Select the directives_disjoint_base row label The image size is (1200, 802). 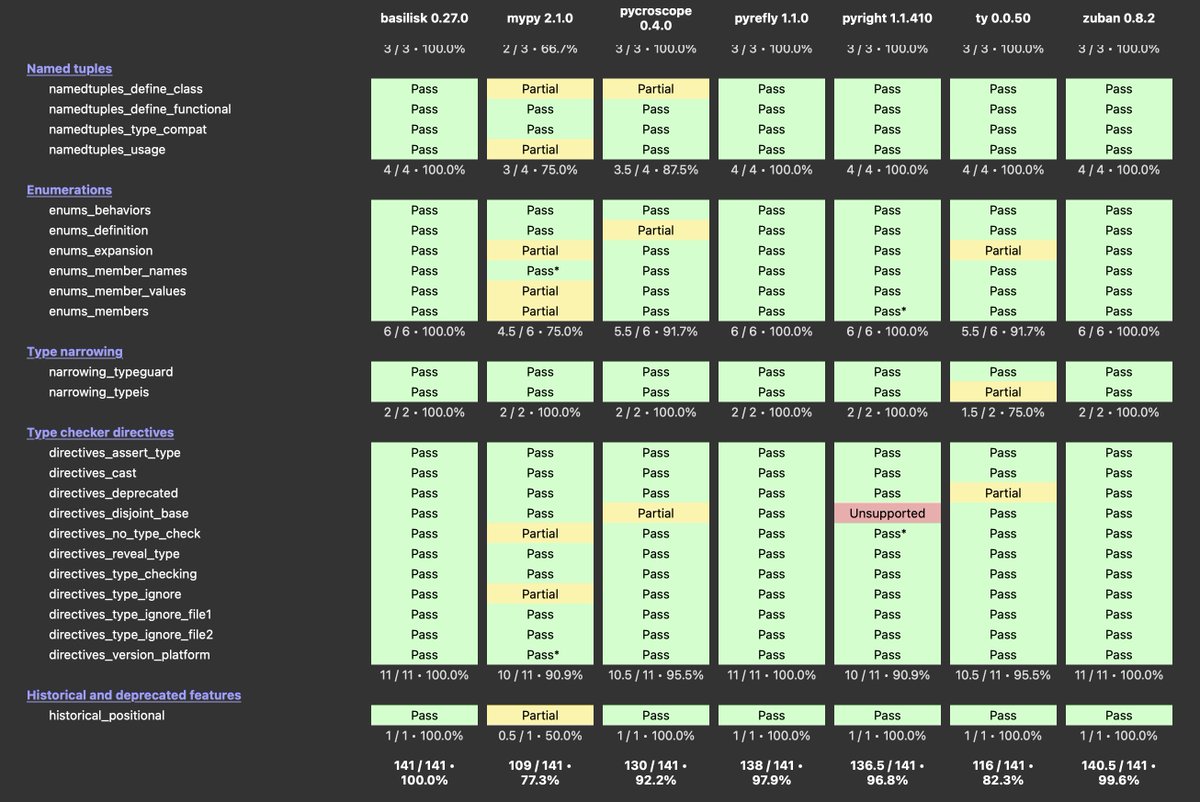118,513
